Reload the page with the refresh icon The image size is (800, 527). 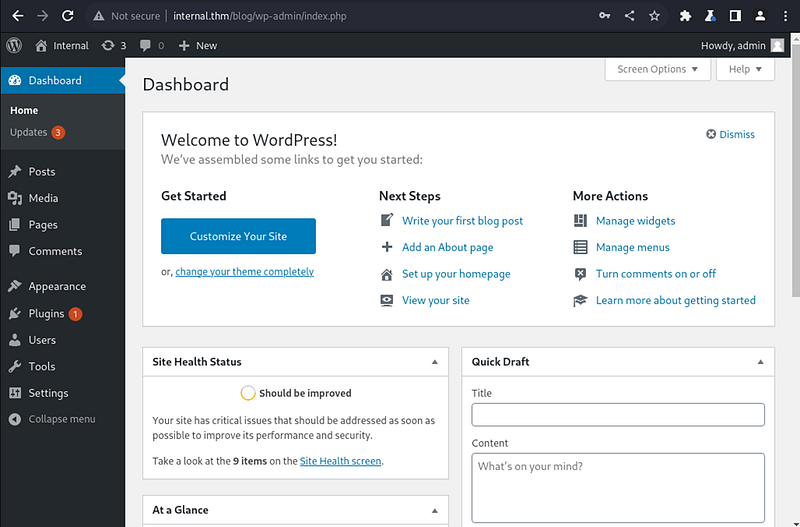coord(67,16)
